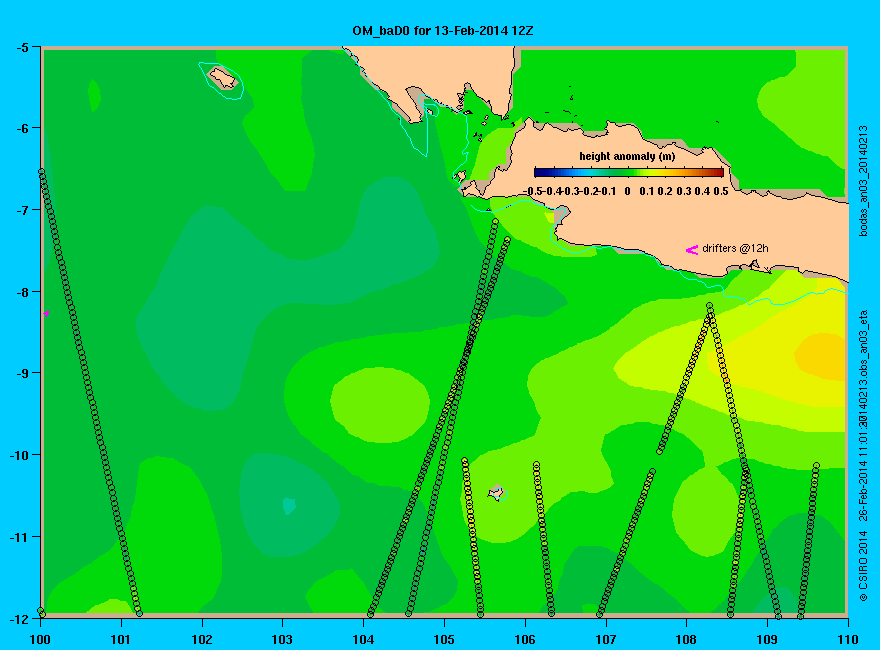Image resolution: width=880 pixels, height=650 pixels.
Task: Click the x-axis label '103'
Action: tap(282, 639)
